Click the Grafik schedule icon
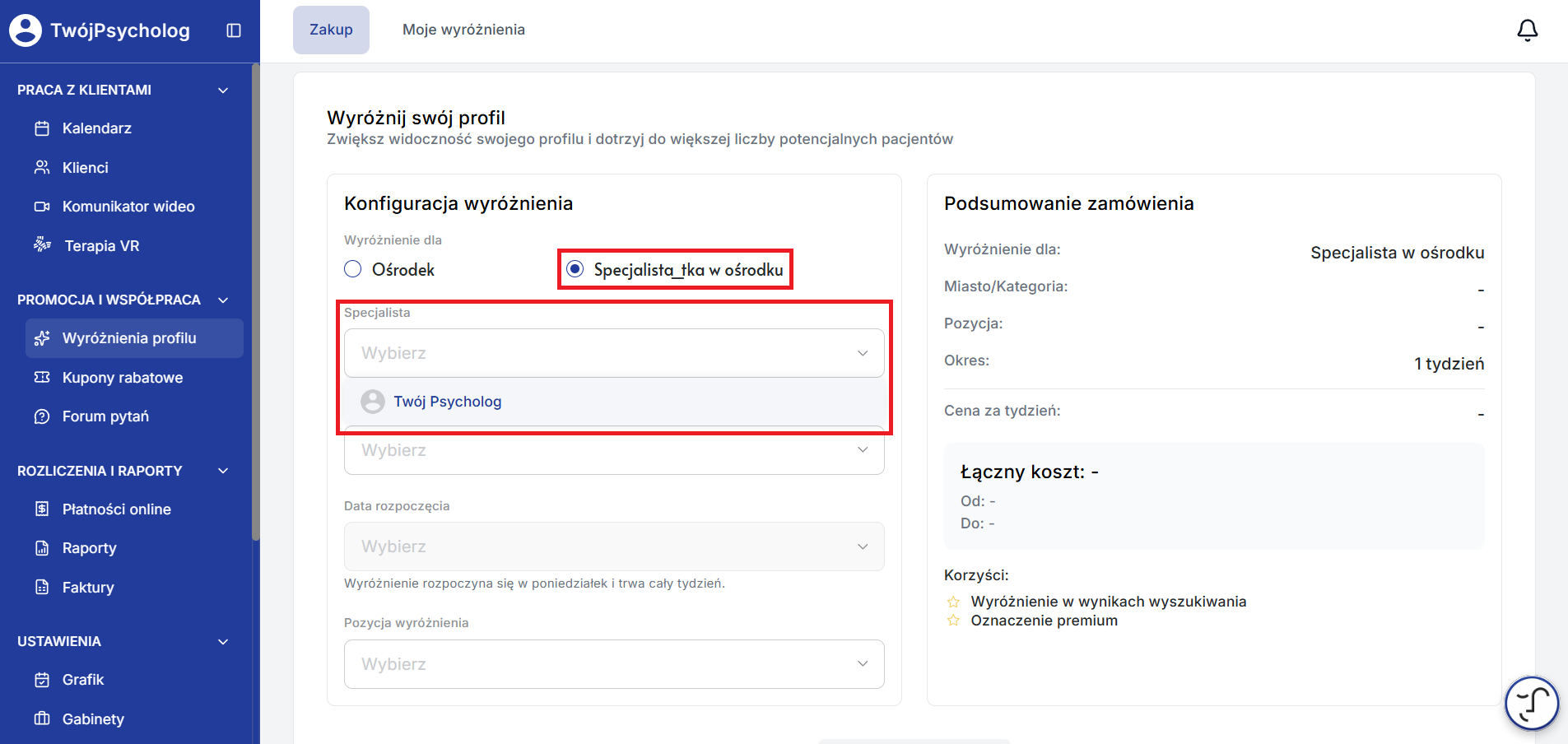 [x=42, y=680]
